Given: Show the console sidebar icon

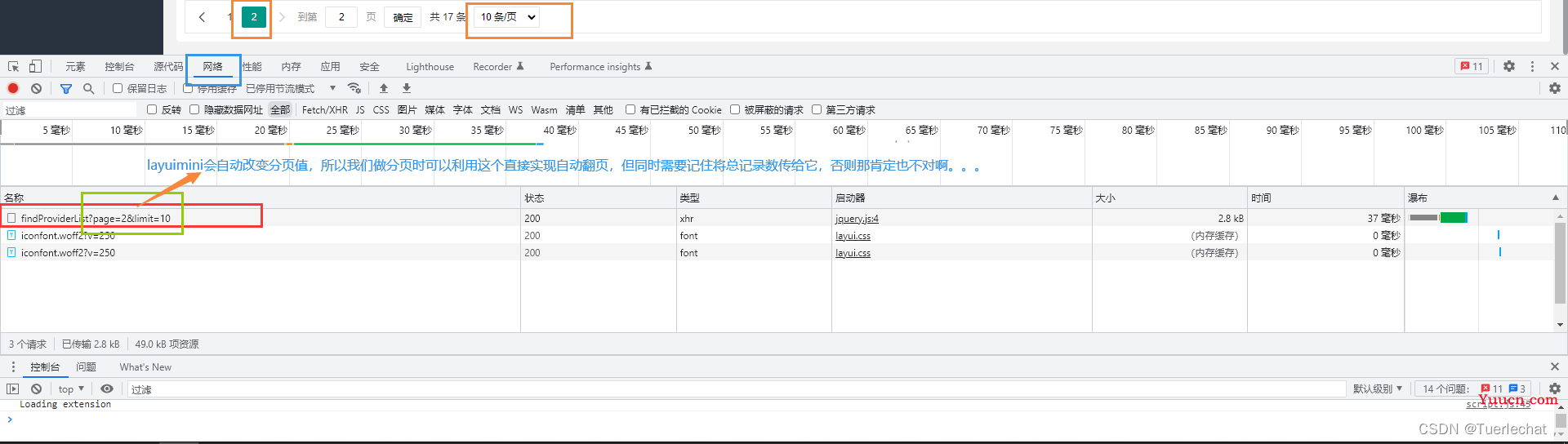Looking at the screenshot, I should pyautogui.click(x=13, y=389).
